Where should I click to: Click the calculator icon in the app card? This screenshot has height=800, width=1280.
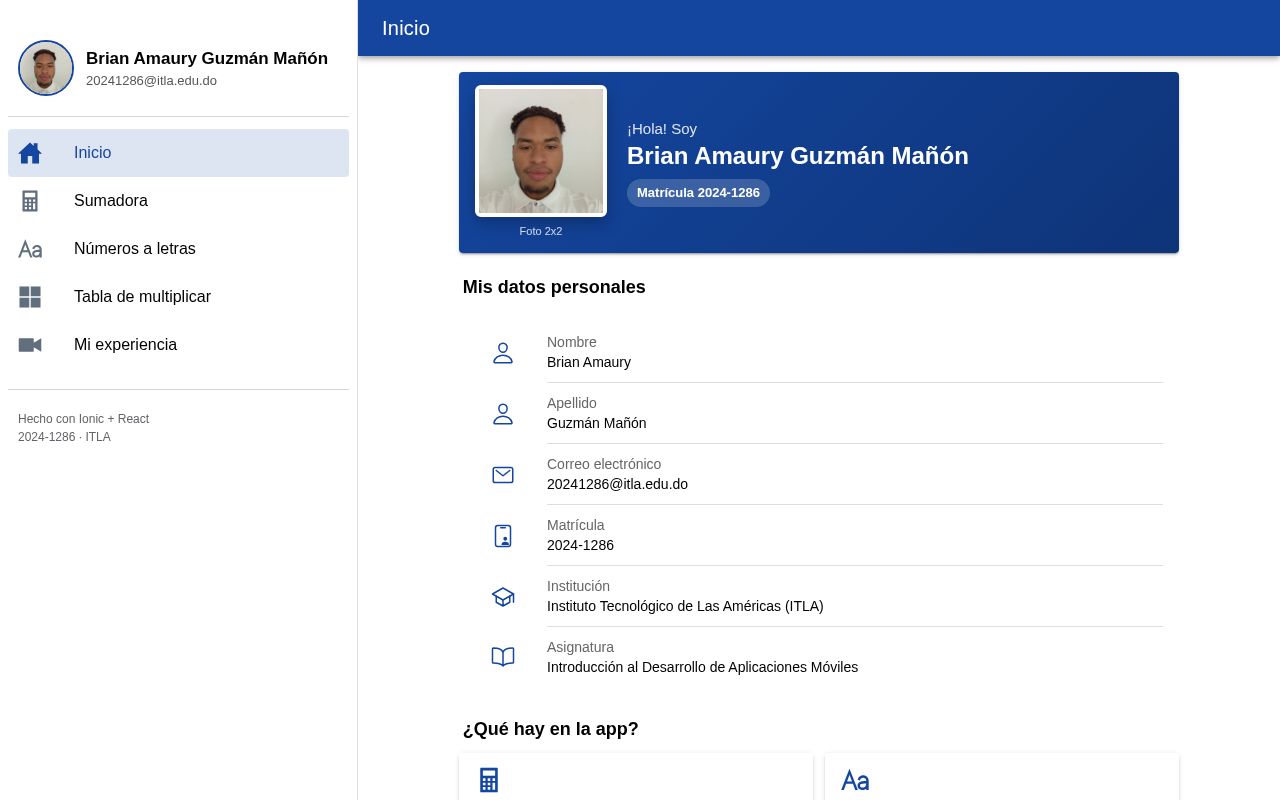tap(489, 780)
